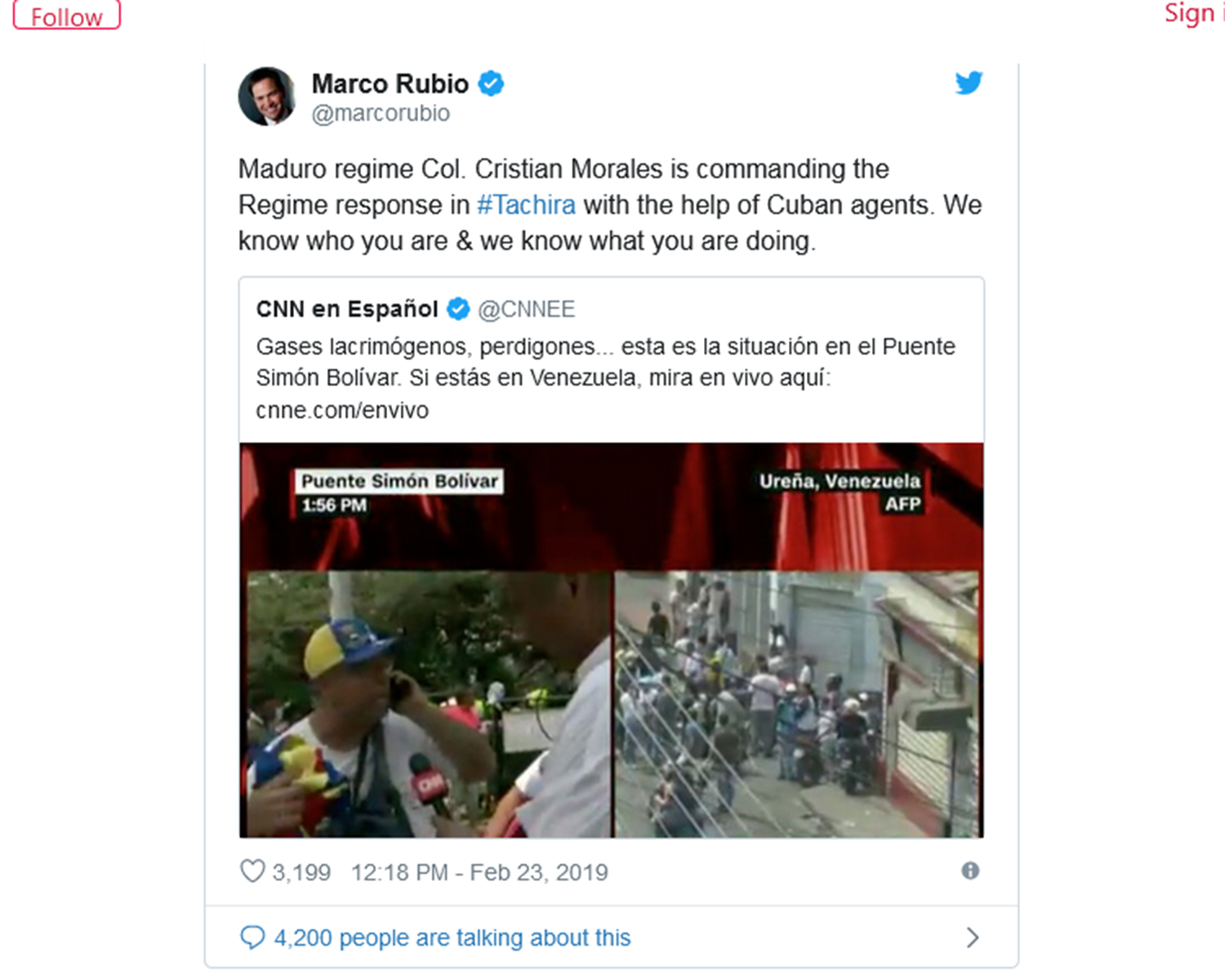Open @marcorubio handle link

click(381, 113)
